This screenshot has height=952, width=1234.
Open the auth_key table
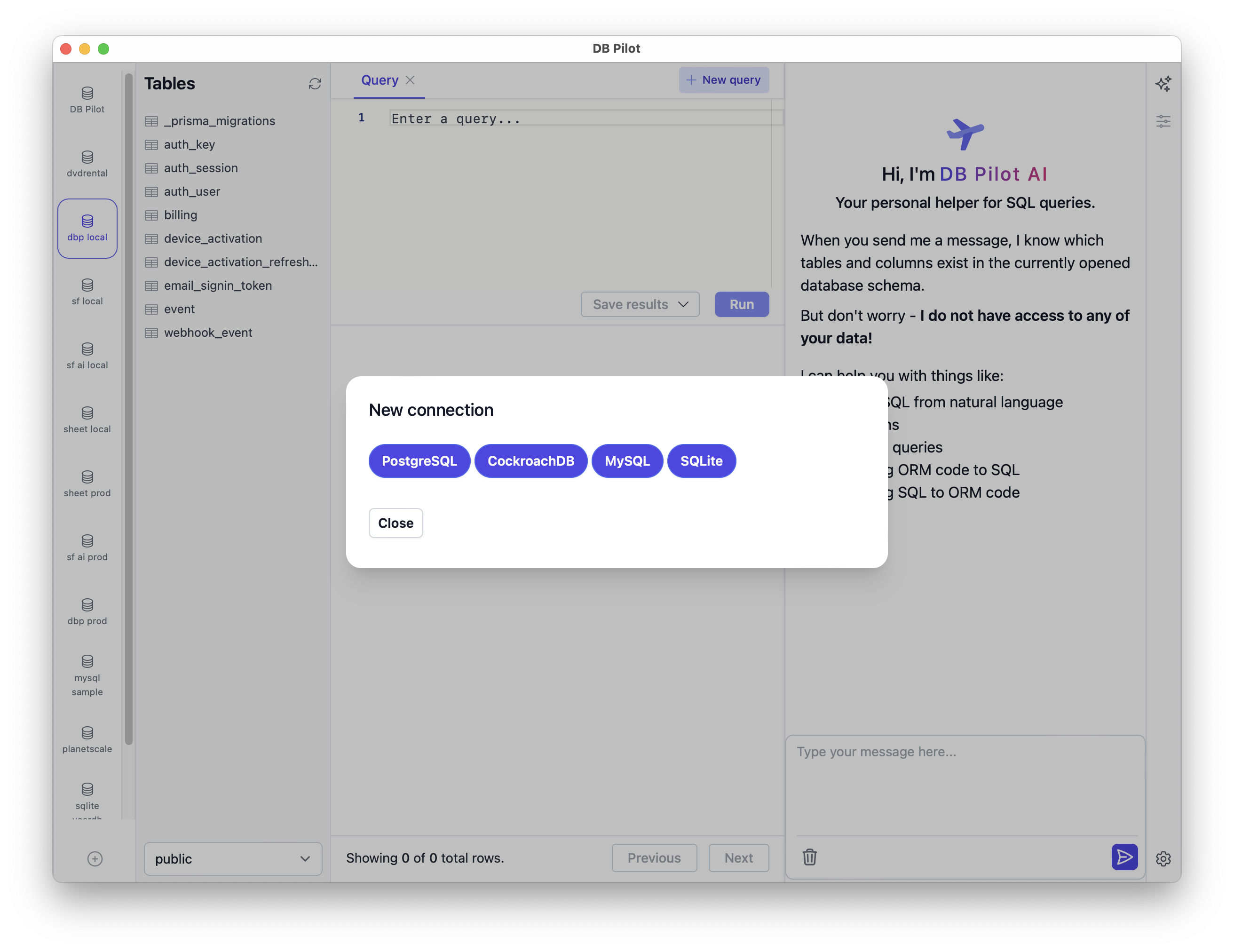pos(233,145)
